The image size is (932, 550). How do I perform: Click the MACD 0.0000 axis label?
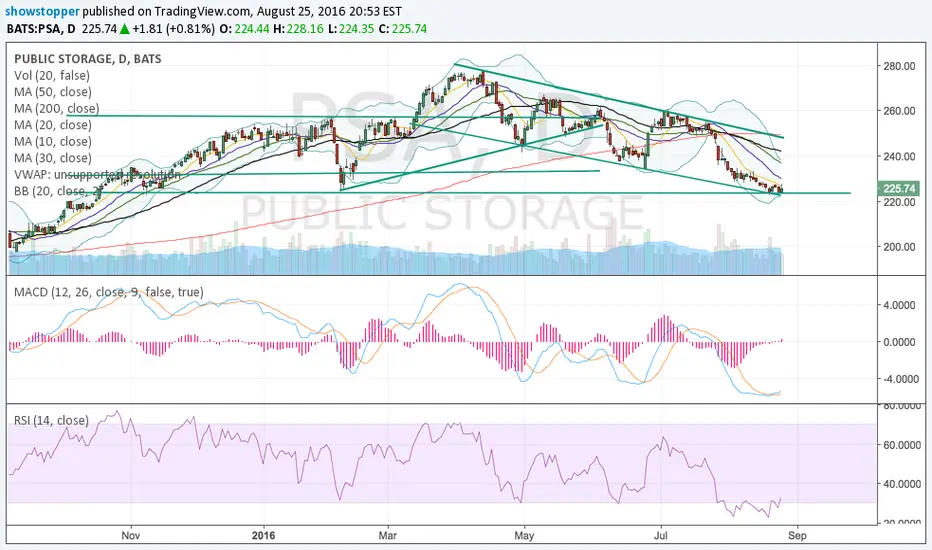click(899, 342)
